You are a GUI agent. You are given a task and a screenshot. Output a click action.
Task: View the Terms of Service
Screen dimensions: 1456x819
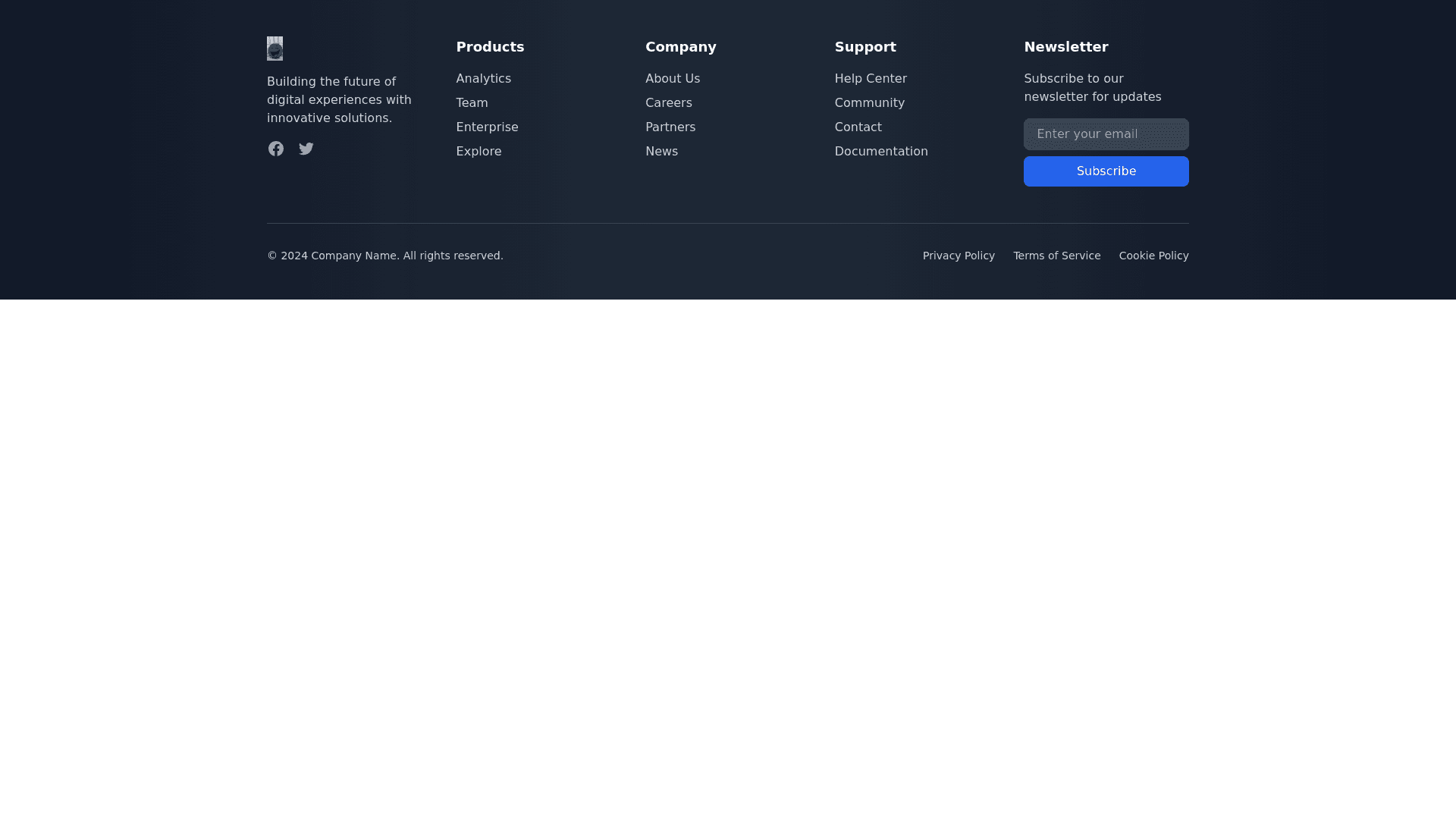(x=1056, y=256)
